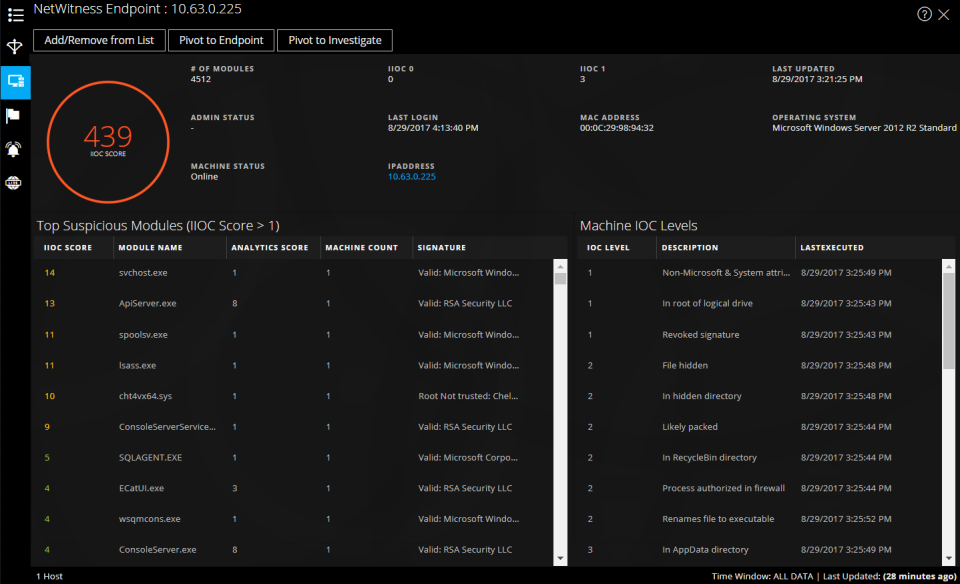The width and height of the screenshot is (960, 584).
Task: Open the list menu icon in the sidebar
Action: tap(15, 15)
